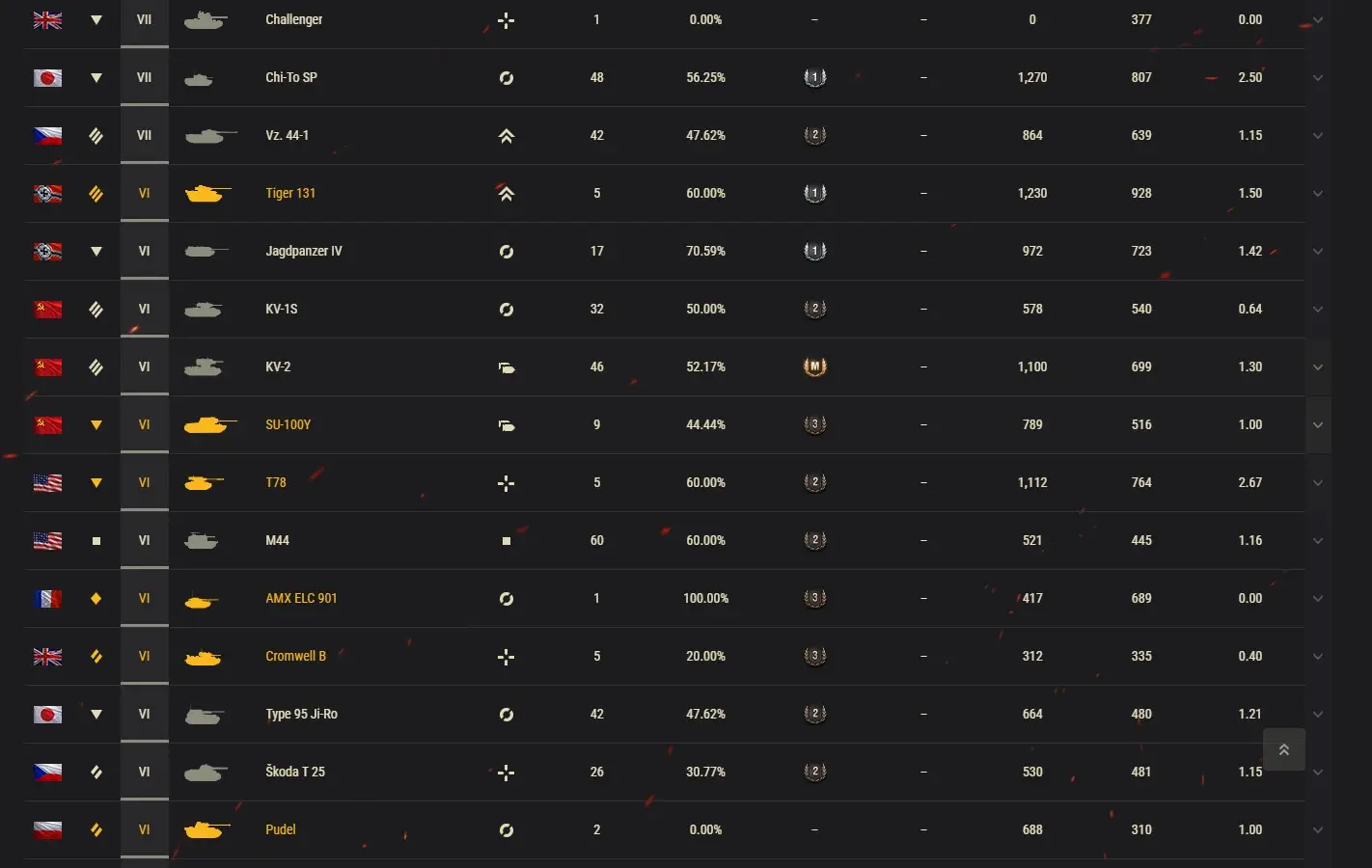Screen dimensions: 1372x868
Task: Click the AMX ELC 901 light tank diamond icon
Action: [96, 599]
